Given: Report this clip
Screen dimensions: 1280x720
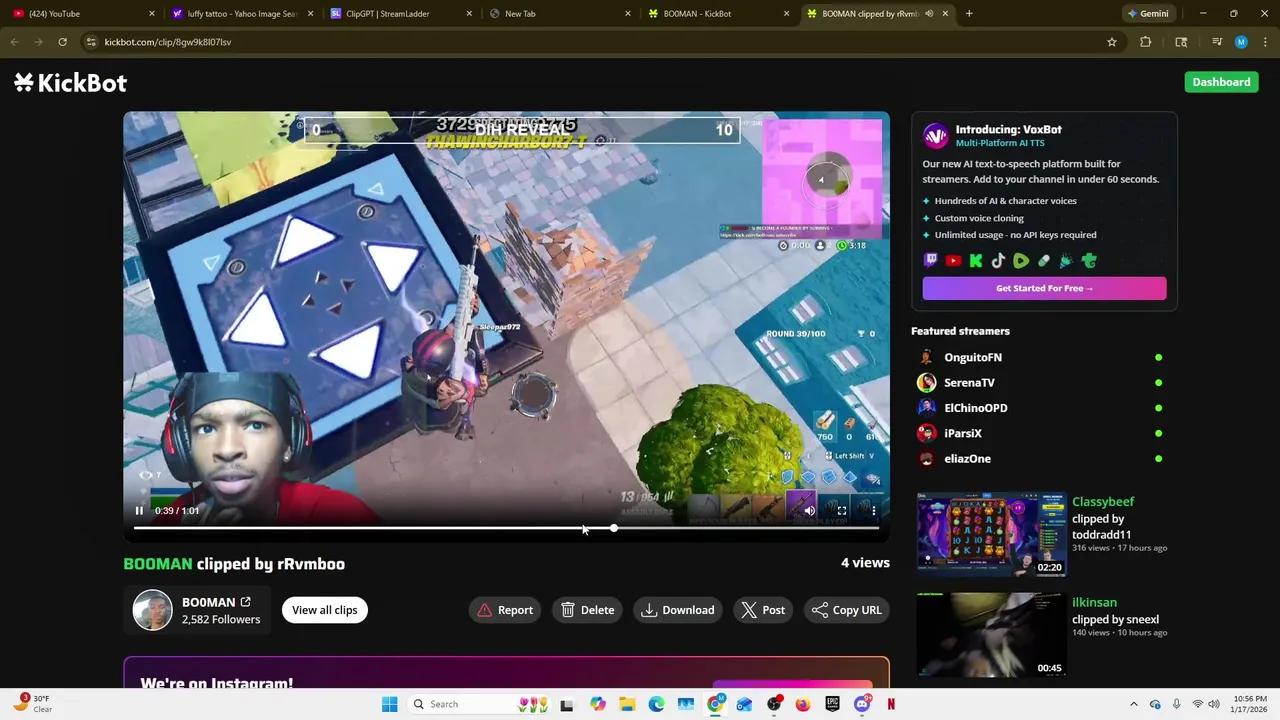Looking at the screenshot, I should [505, 610].
